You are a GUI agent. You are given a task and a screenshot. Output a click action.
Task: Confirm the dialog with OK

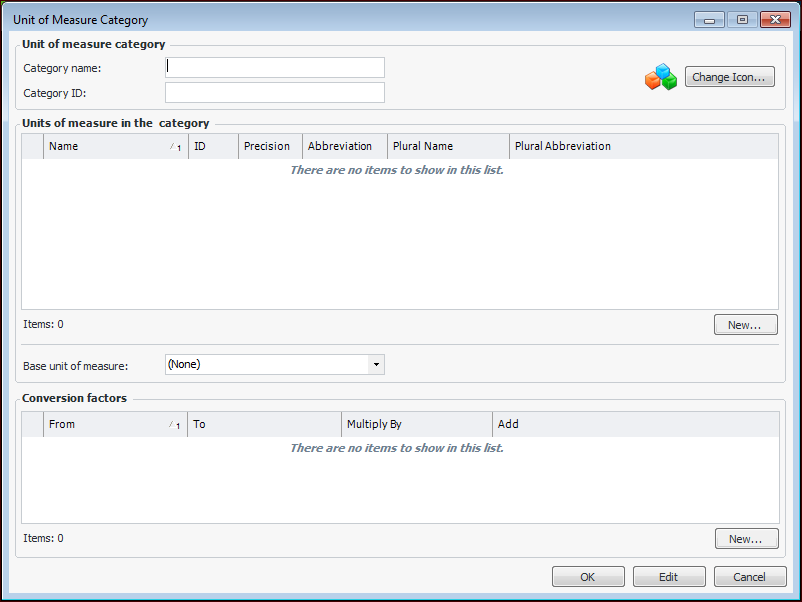point(588,577)
